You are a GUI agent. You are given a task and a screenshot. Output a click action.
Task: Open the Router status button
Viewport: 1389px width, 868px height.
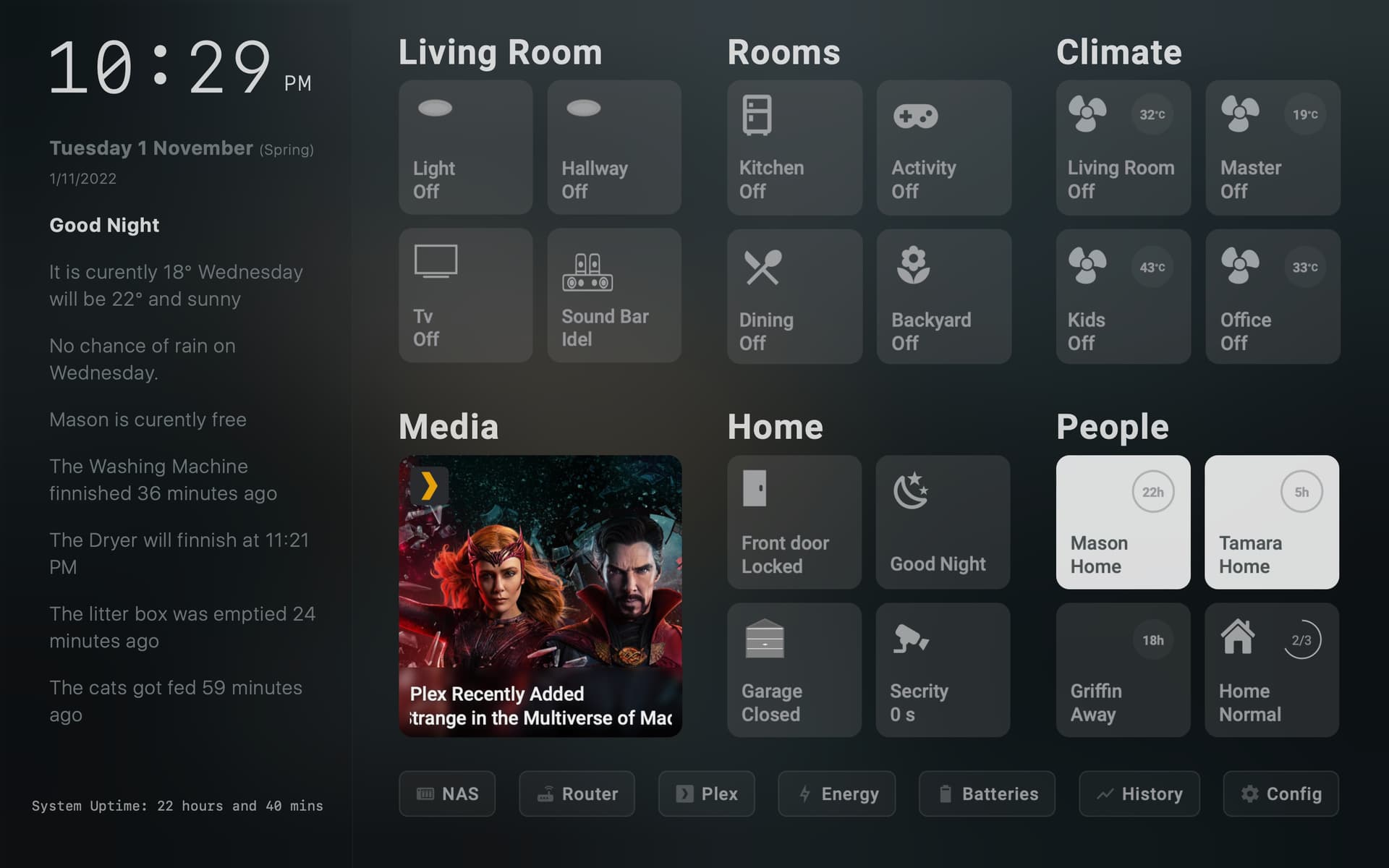coord(577,793)
